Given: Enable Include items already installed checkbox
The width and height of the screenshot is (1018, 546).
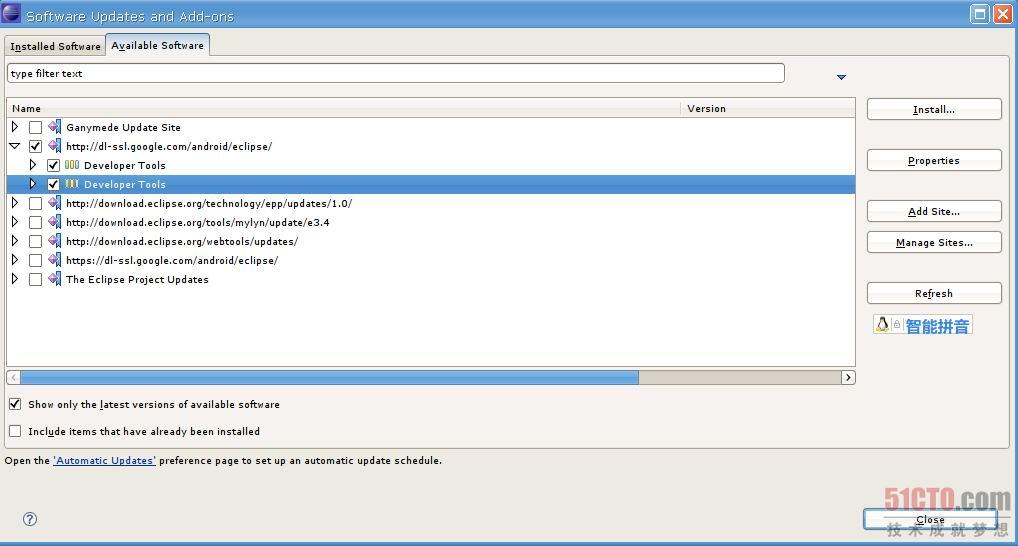Looking at the screenshot, I should tap(15, 430).
